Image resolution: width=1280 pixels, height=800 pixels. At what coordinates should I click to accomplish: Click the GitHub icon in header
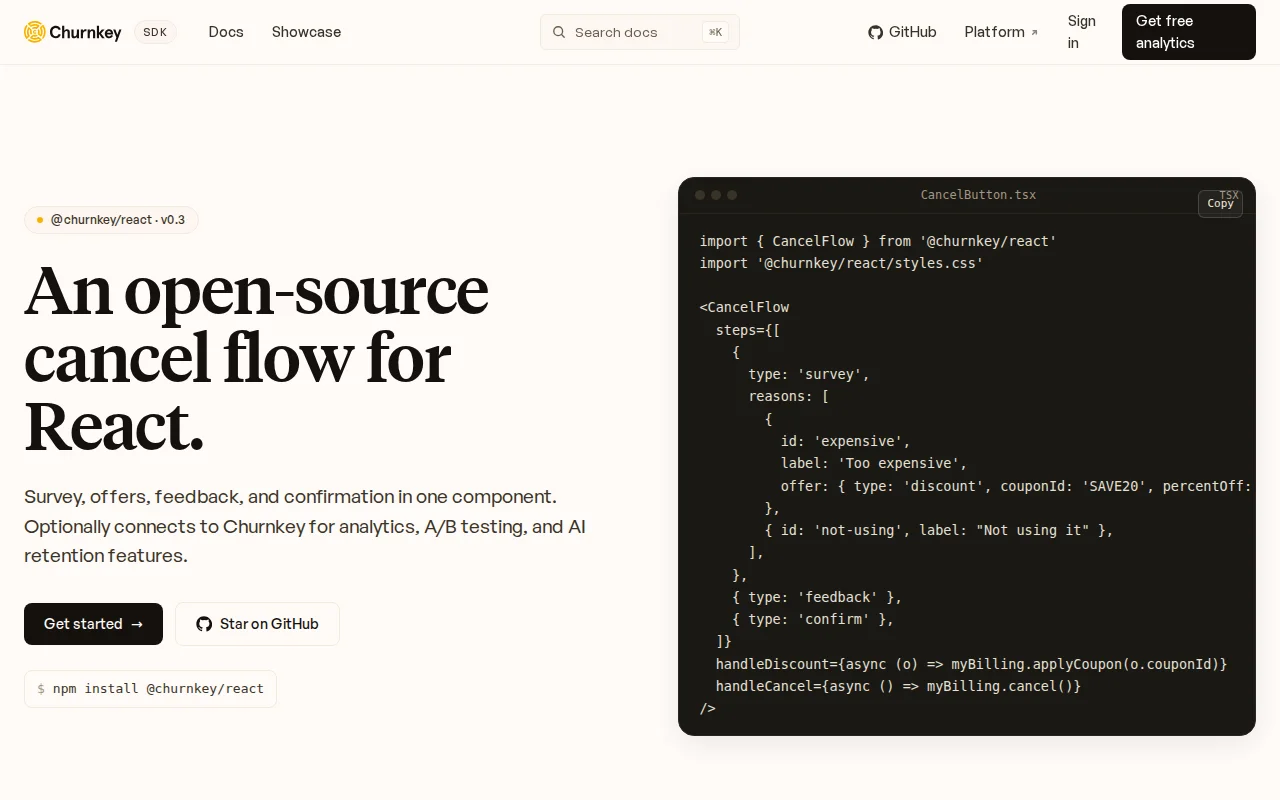(876, 32)
